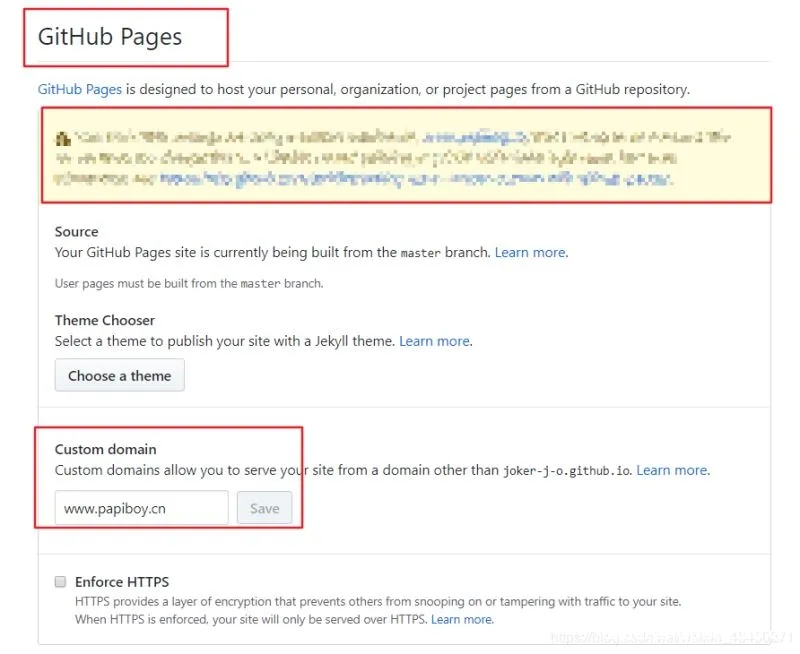
Task: Click Learn more link for Custom domain
Action: point(672,470)
